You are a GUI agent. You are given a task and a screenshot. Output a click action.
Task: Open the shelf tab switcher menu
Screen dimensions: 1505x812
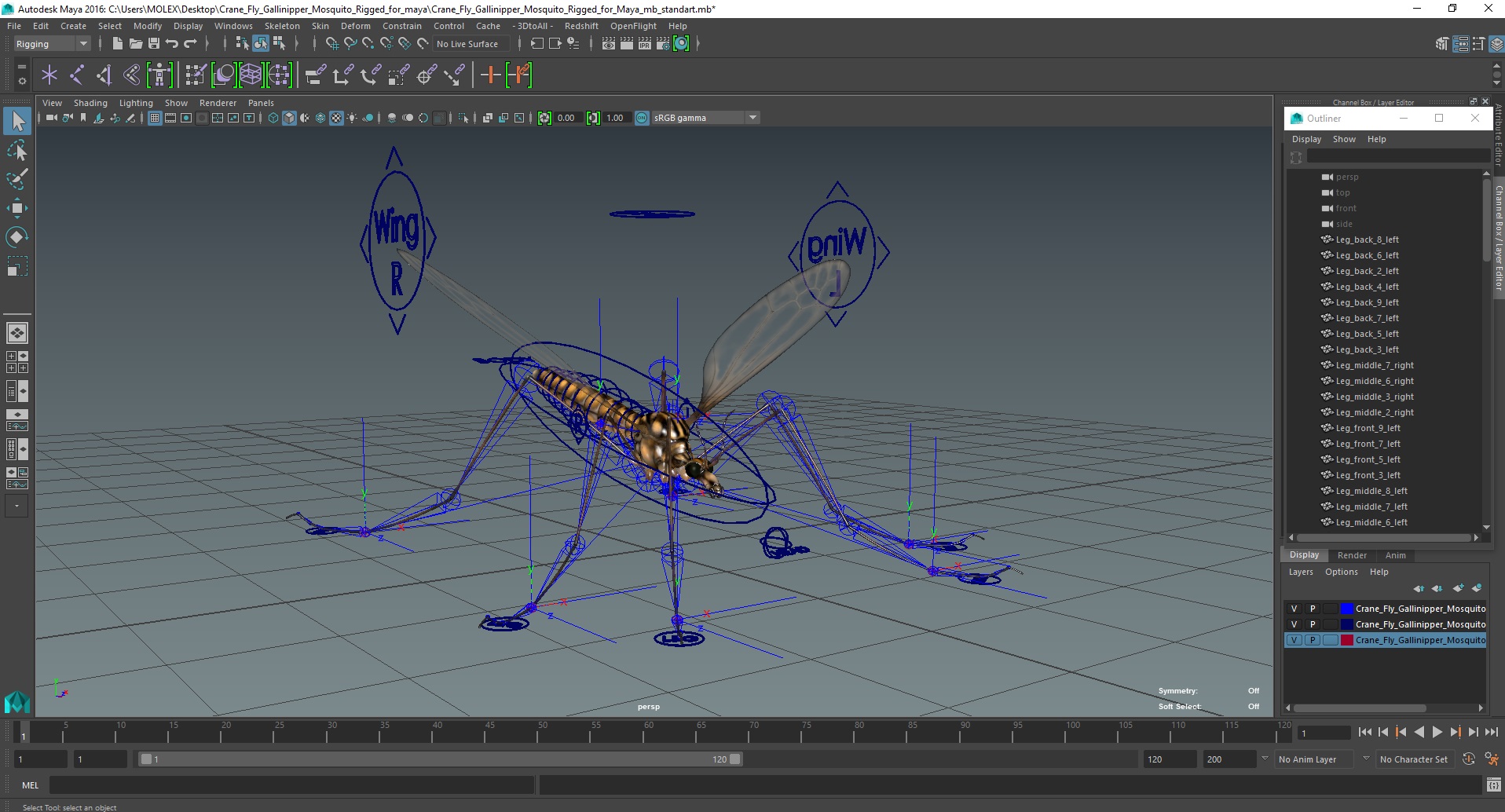(21, 68)
